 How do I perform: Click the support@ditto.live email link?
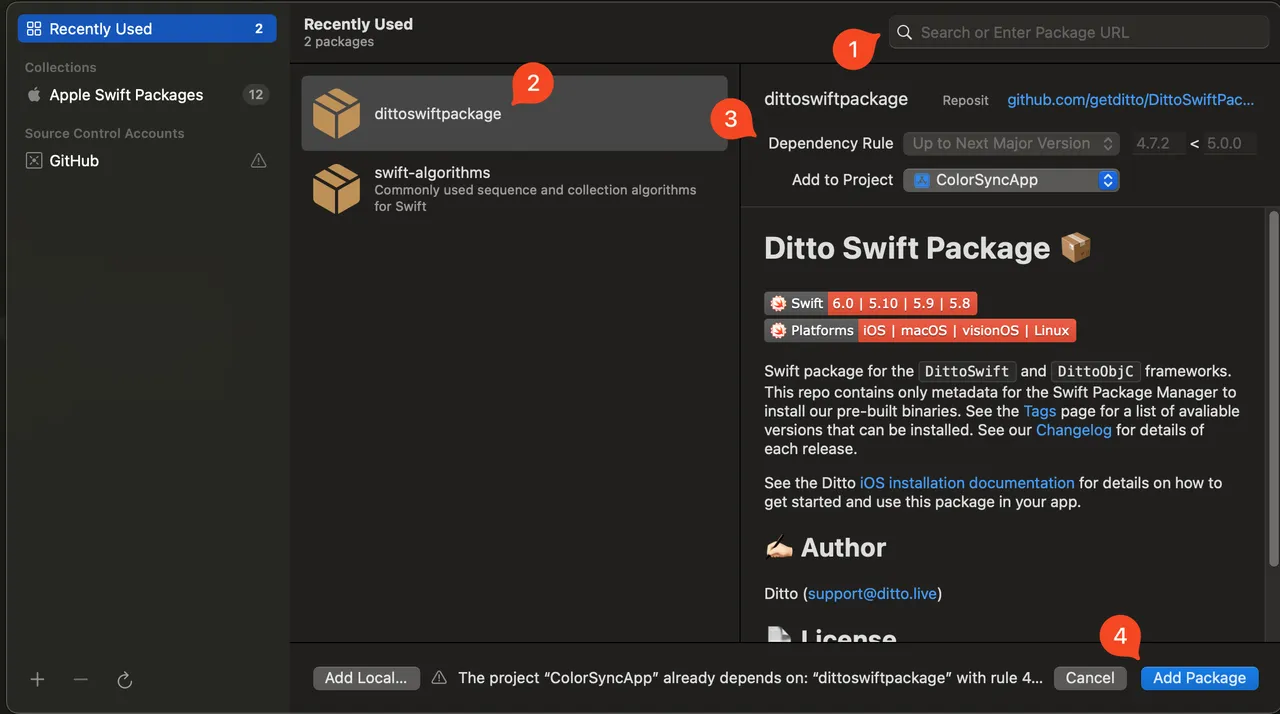(x=872, y=594)
